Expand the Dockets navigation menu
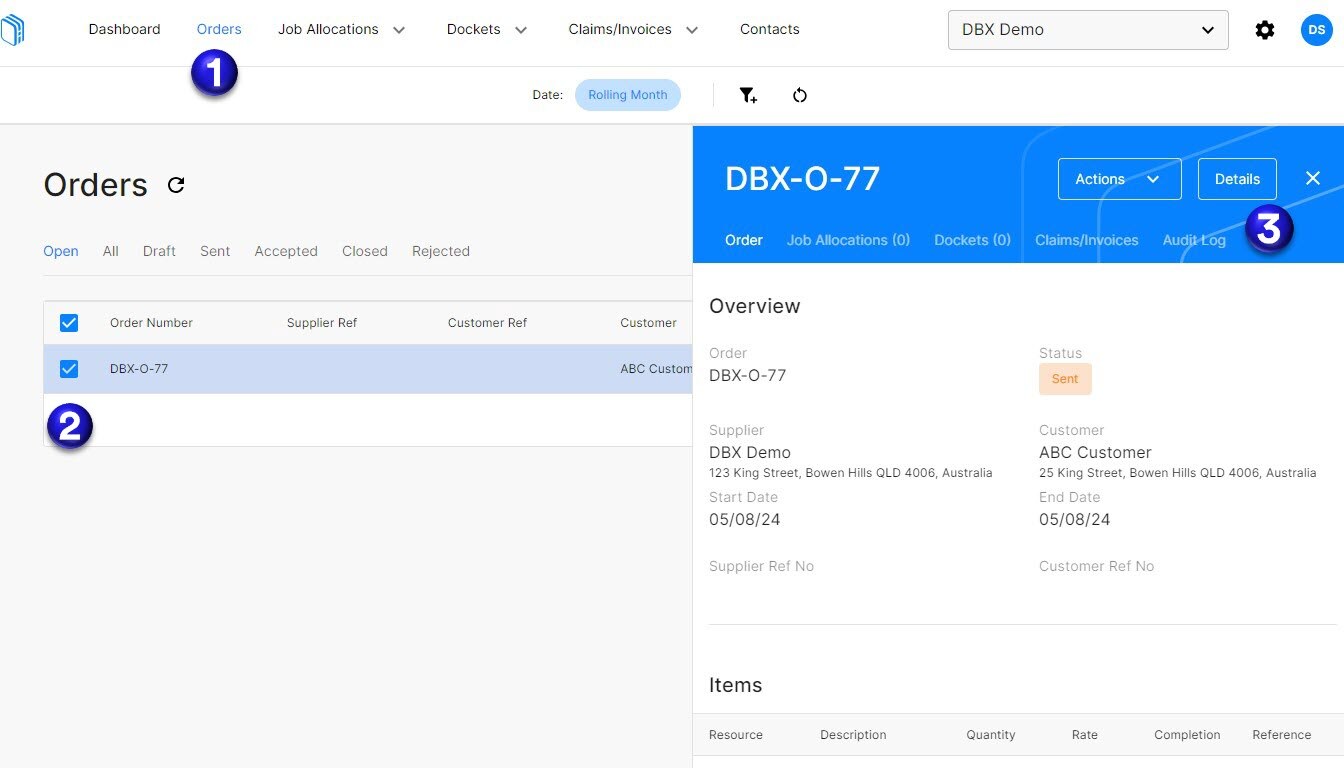Viewport: 1344px width, 768px height. (x=487, y=29)
